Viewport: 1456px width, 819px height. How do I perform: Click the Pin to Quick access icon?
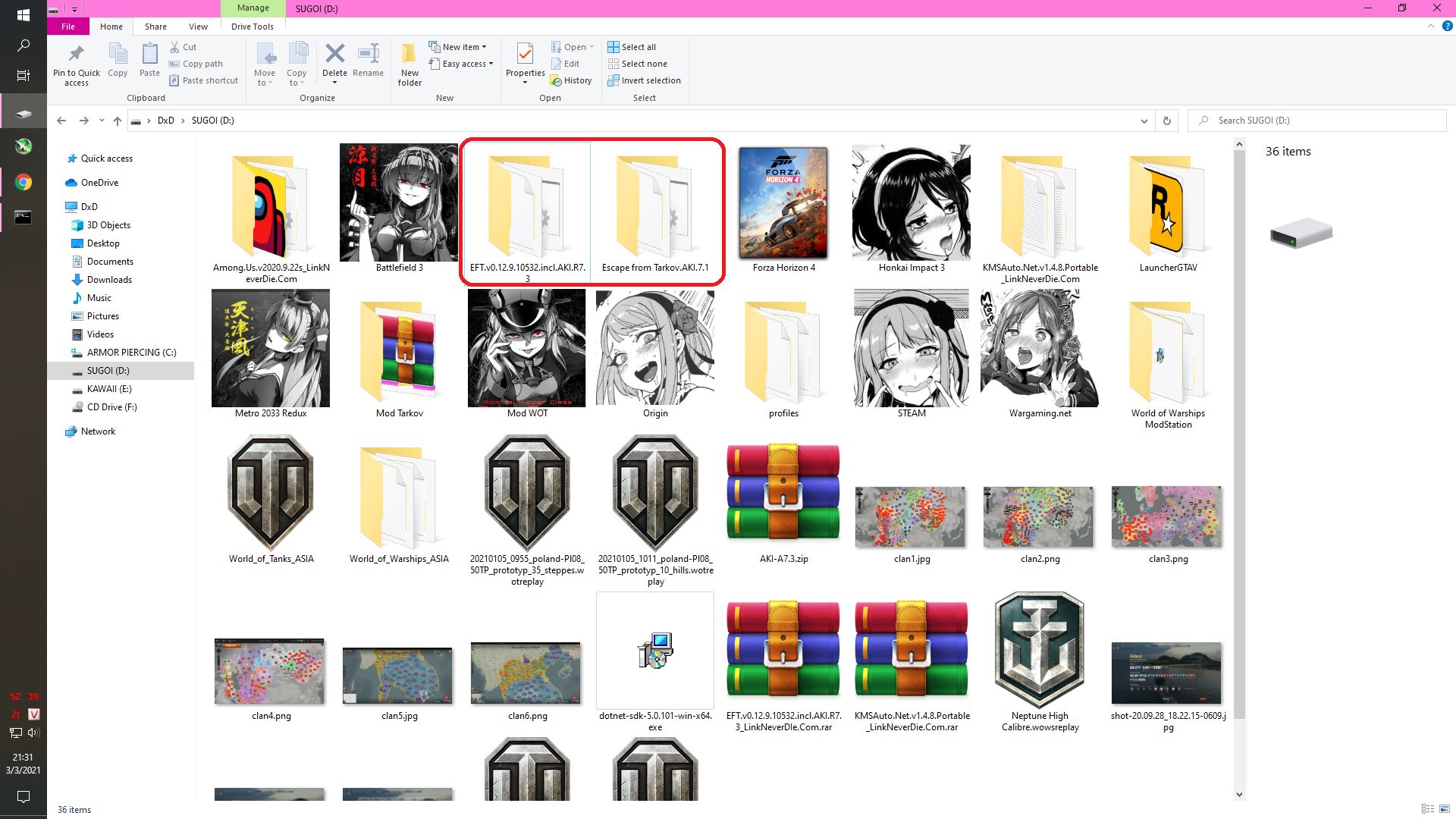tap(76, 55)
